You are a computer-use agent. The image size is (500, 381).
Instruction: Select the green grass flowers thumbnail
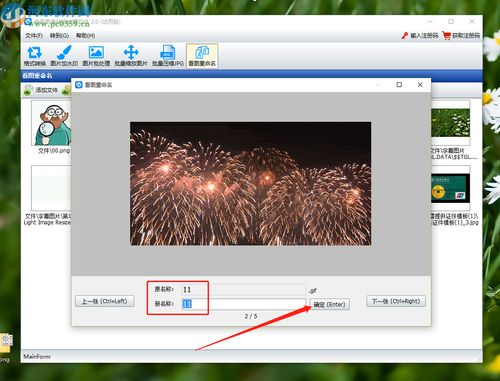450,123
